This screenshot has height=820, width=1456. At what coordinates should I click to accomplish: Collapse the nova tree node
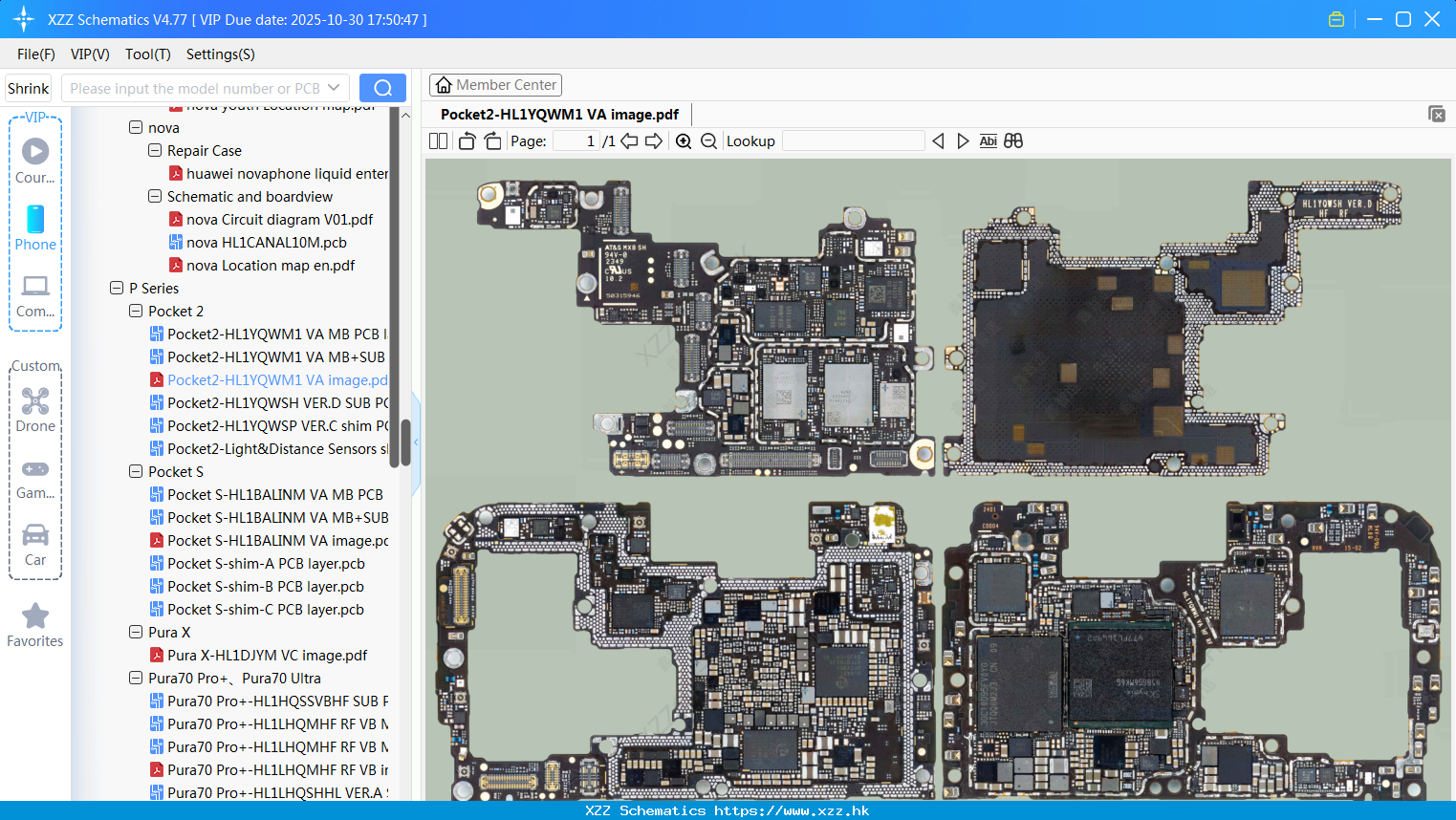pos(136,127)
